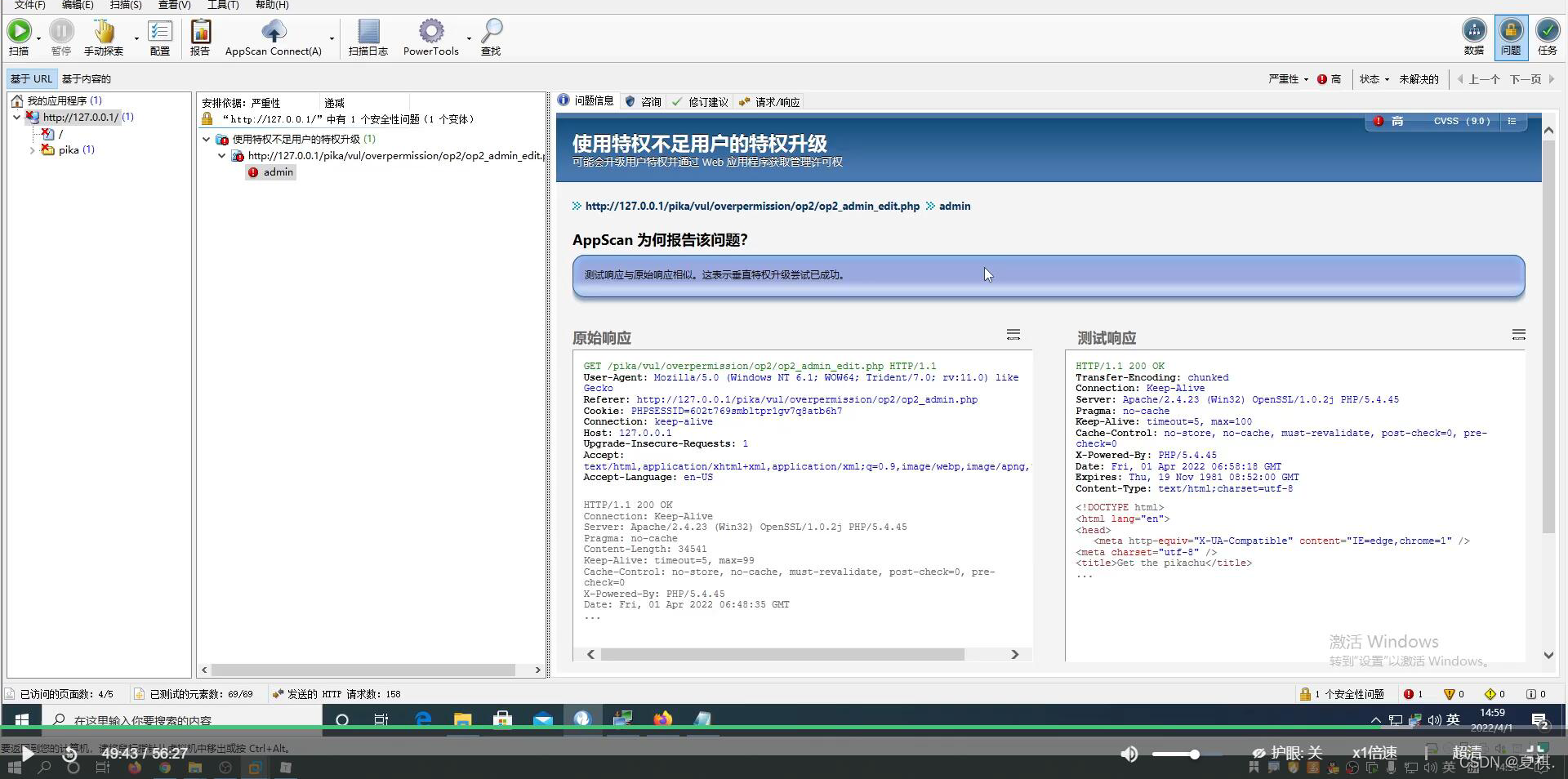This screenshot has height=779, width=1568.
Task: Open 手动探索 dropdown arrow
Action: point(136,38)
